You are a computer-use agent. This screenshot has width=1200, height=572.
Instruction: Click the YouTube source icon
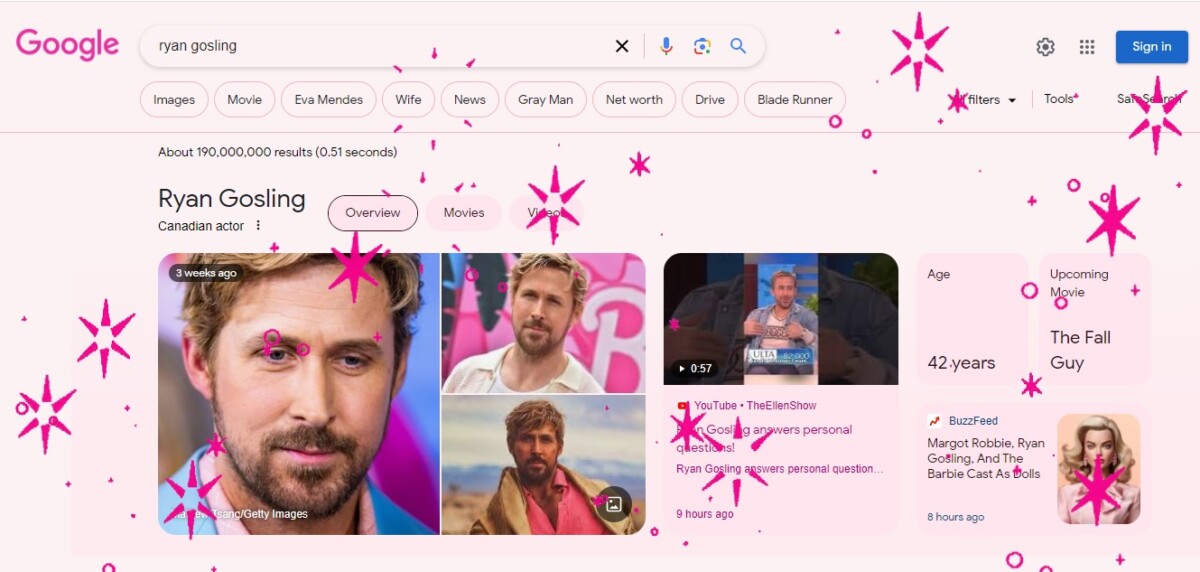click(x=683, y=406)
